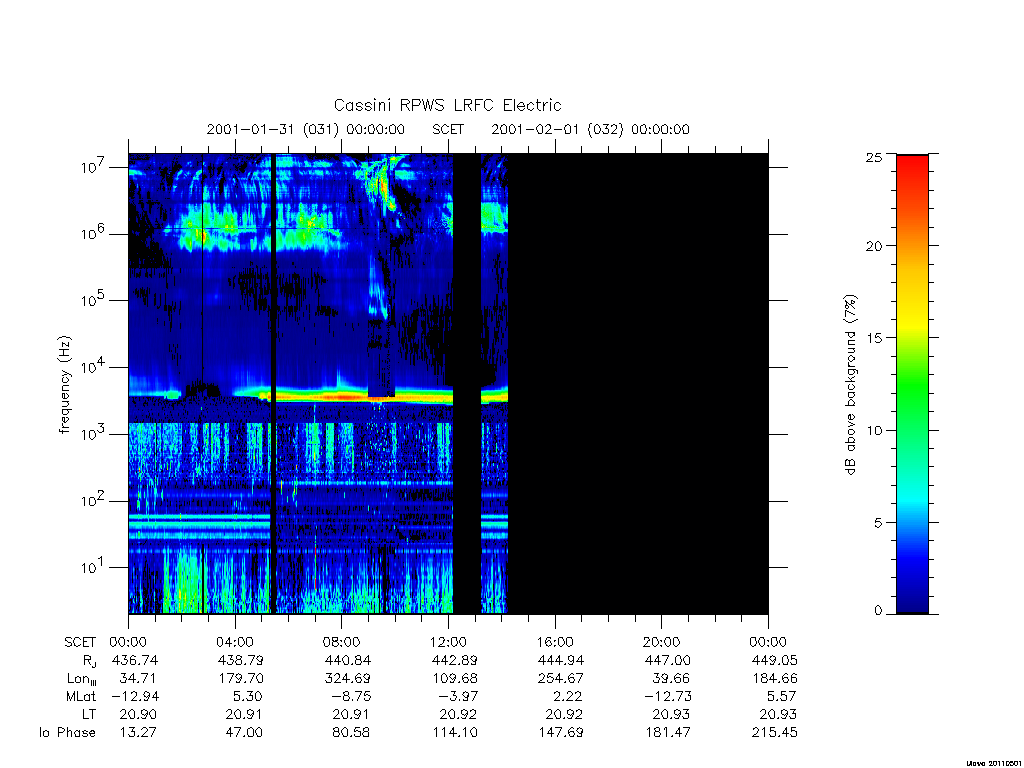Click the LT row label
The image size is (1024, 768).
89,714
